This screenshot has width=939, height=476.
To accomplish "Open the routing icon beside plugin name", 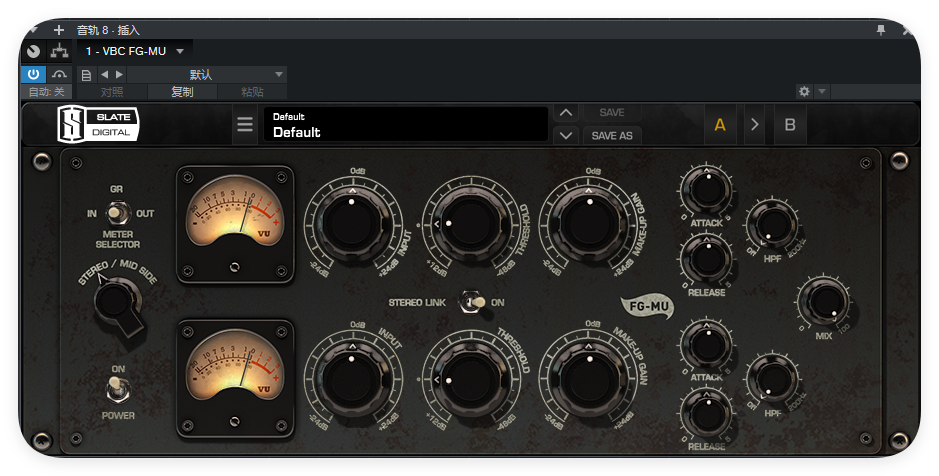I will [59, 51].
